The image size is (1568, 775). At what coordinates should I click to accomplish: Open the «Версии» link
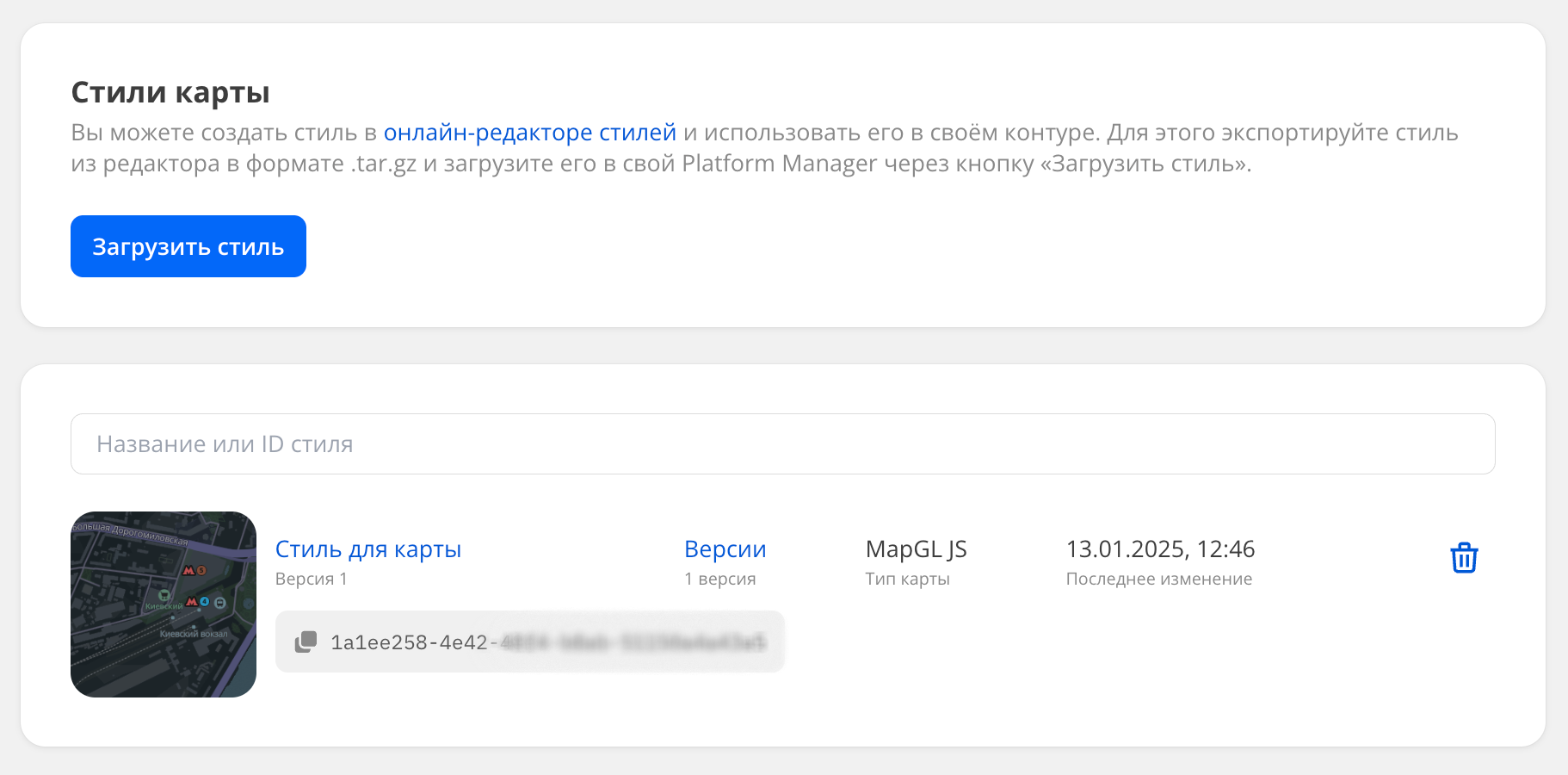pos(725,549)
